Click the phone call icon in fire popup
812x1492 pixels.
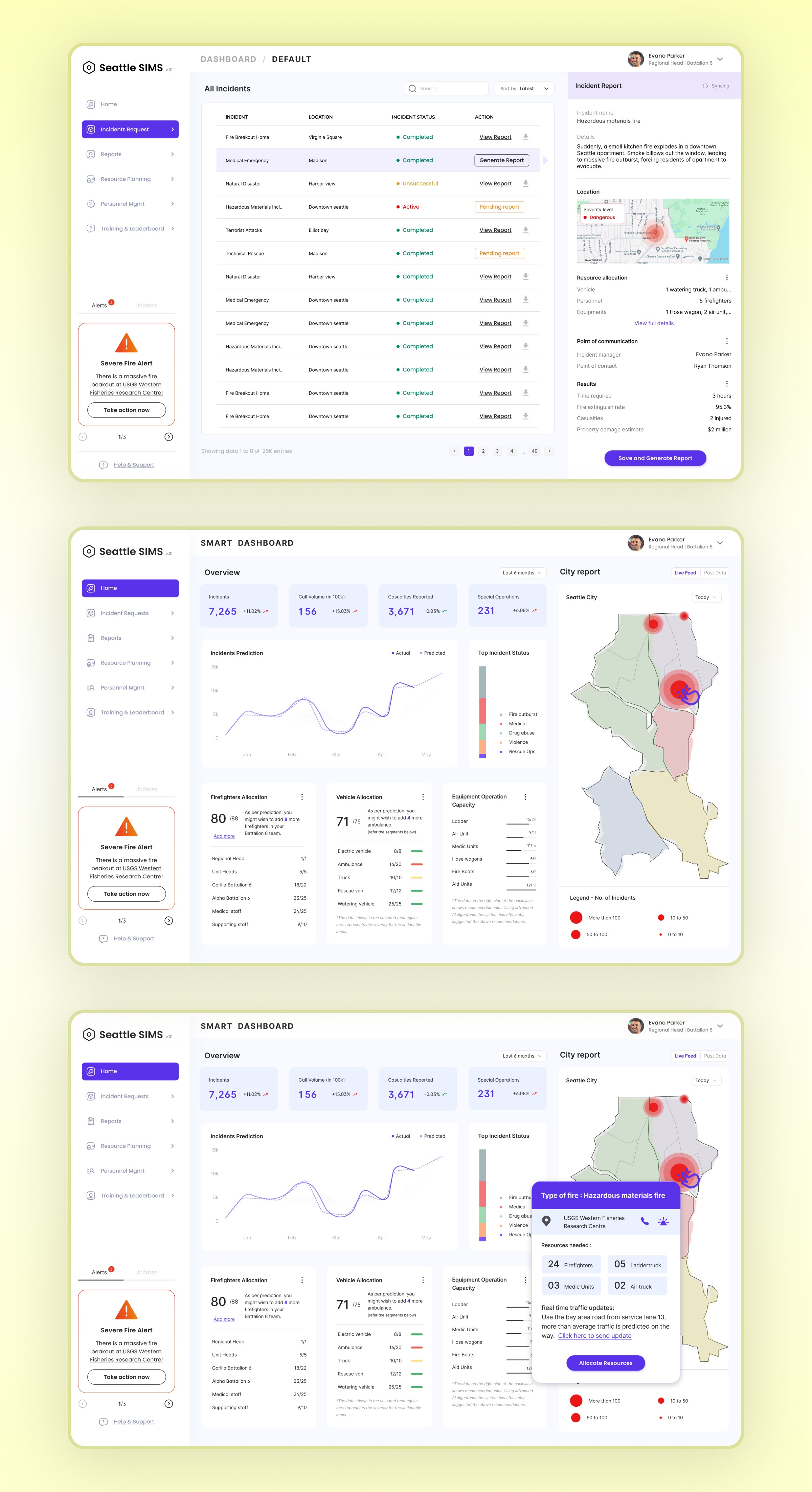pyautogui.click(x=645, y=1222)
